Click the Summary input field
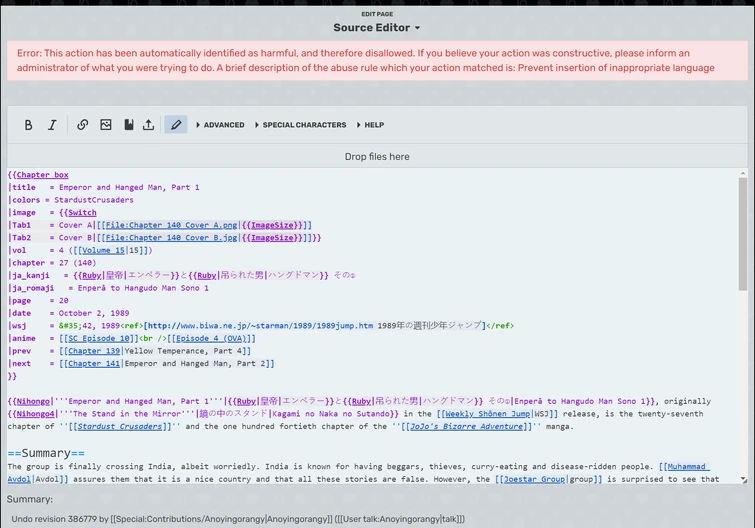Viewport: 755px width, 528px height. (377, 519)
